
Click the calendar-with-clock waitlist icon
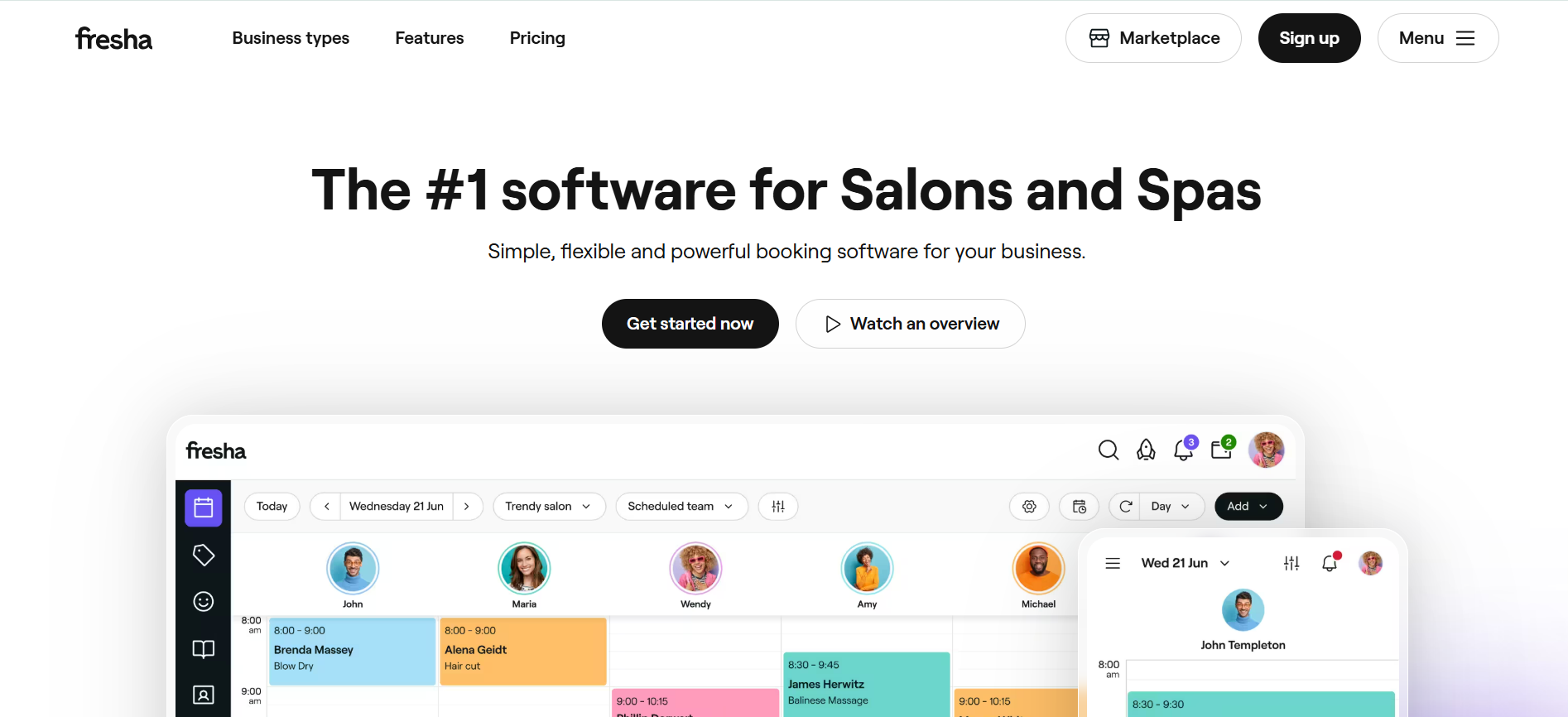click(1079, 506)
